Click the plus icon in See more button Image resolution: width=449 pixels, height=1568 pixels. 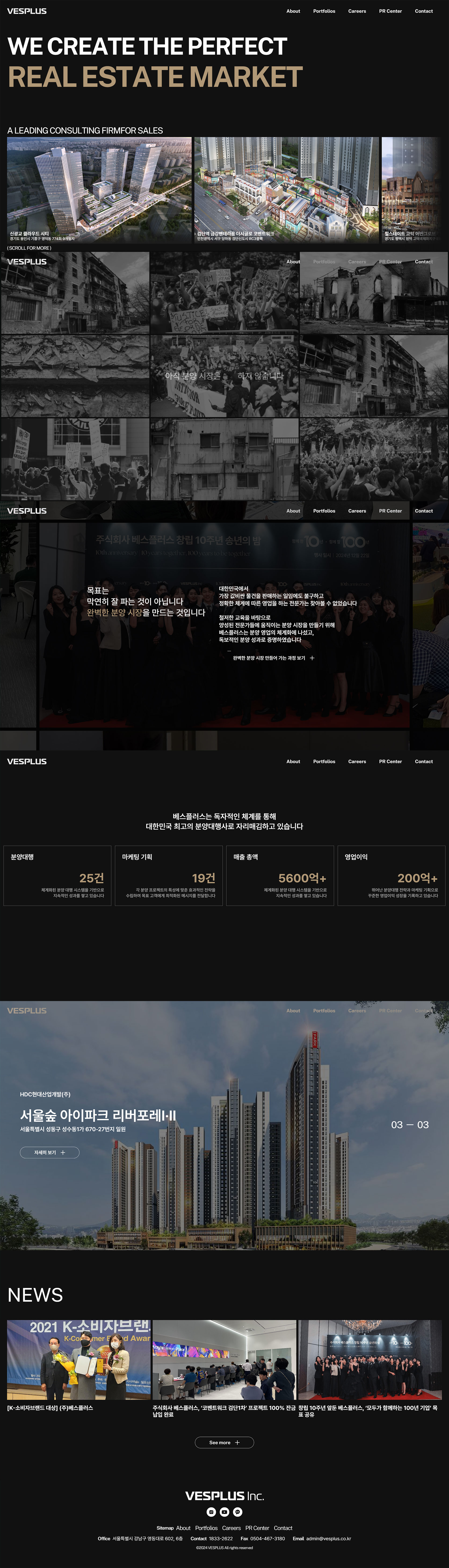(237, 1443)
